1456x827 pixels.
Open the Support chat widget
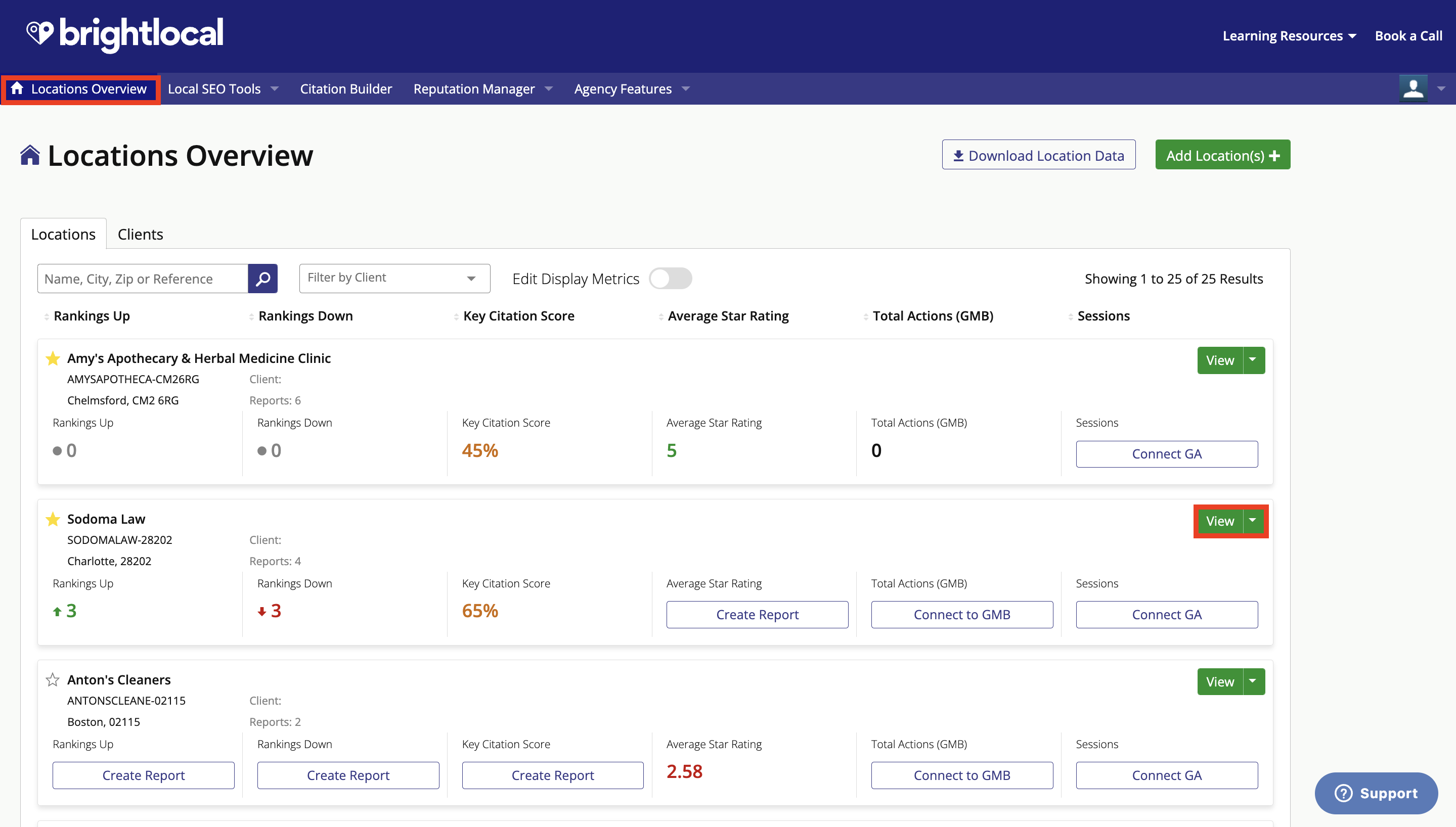coord(1376,793)
